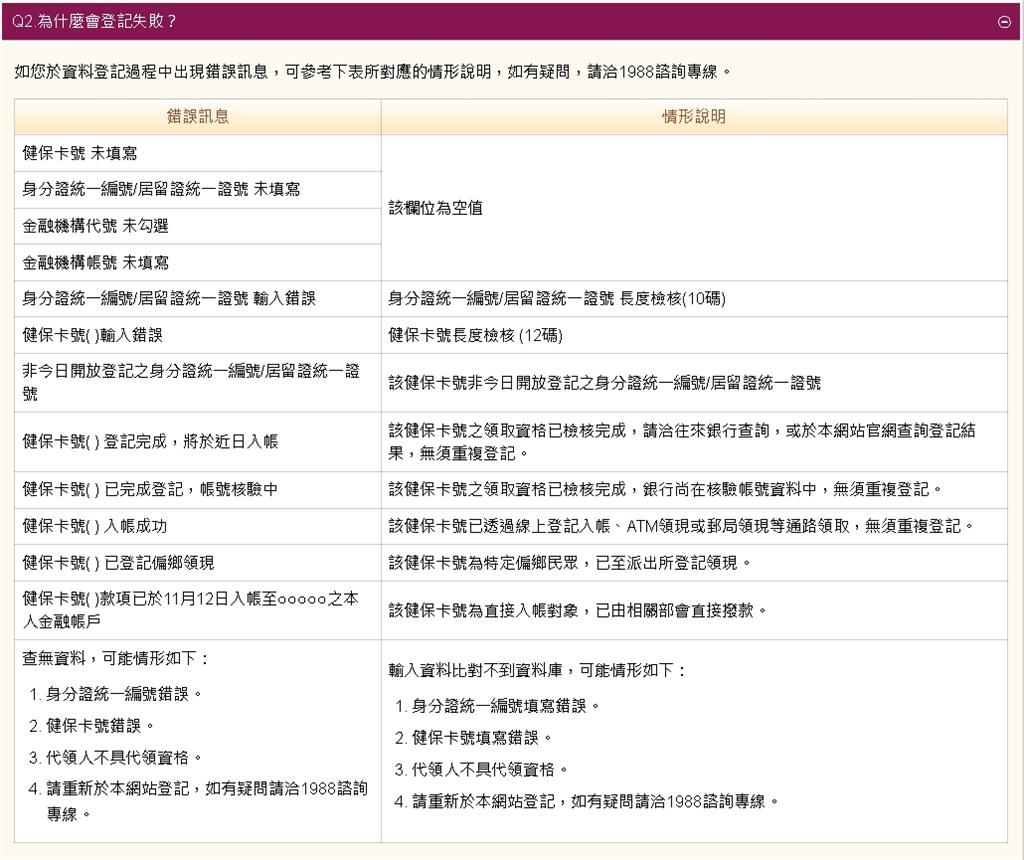Viewport: 1024px width, 860px height.
Task: Click the 健保卡號( ) 已登記偏鄉領現 row
Action: pyautogui.click(x=118, y=563)
